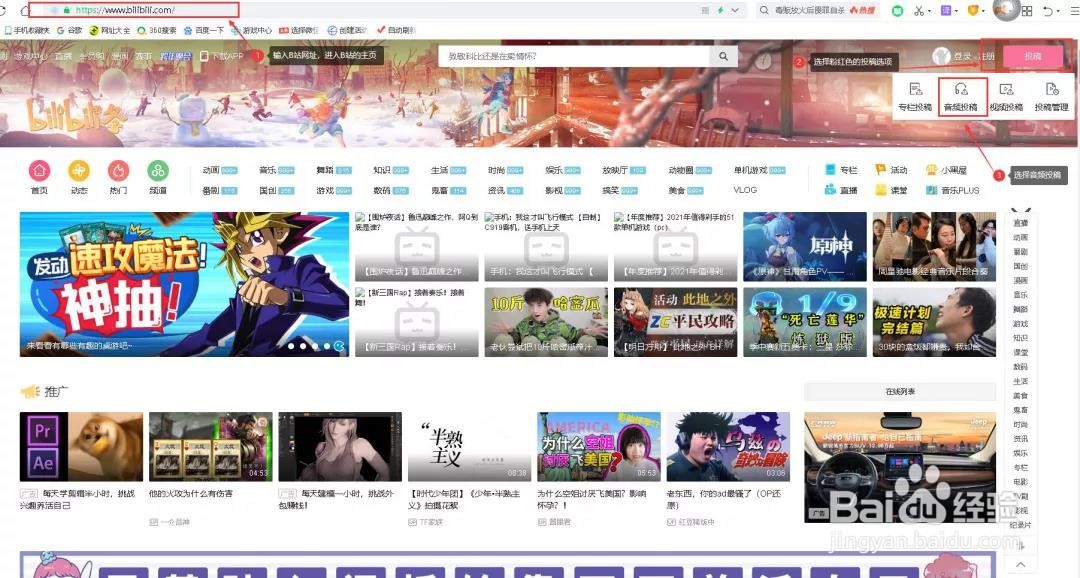Open the 热门 trending icon
This screenshot has height=578, width=1080.
(118, 170)
